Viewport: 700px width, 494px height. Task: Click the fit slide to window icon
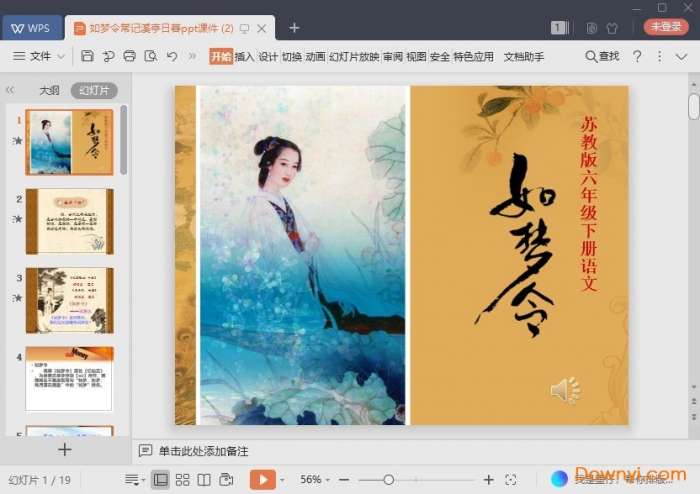[x=511, y=480]
